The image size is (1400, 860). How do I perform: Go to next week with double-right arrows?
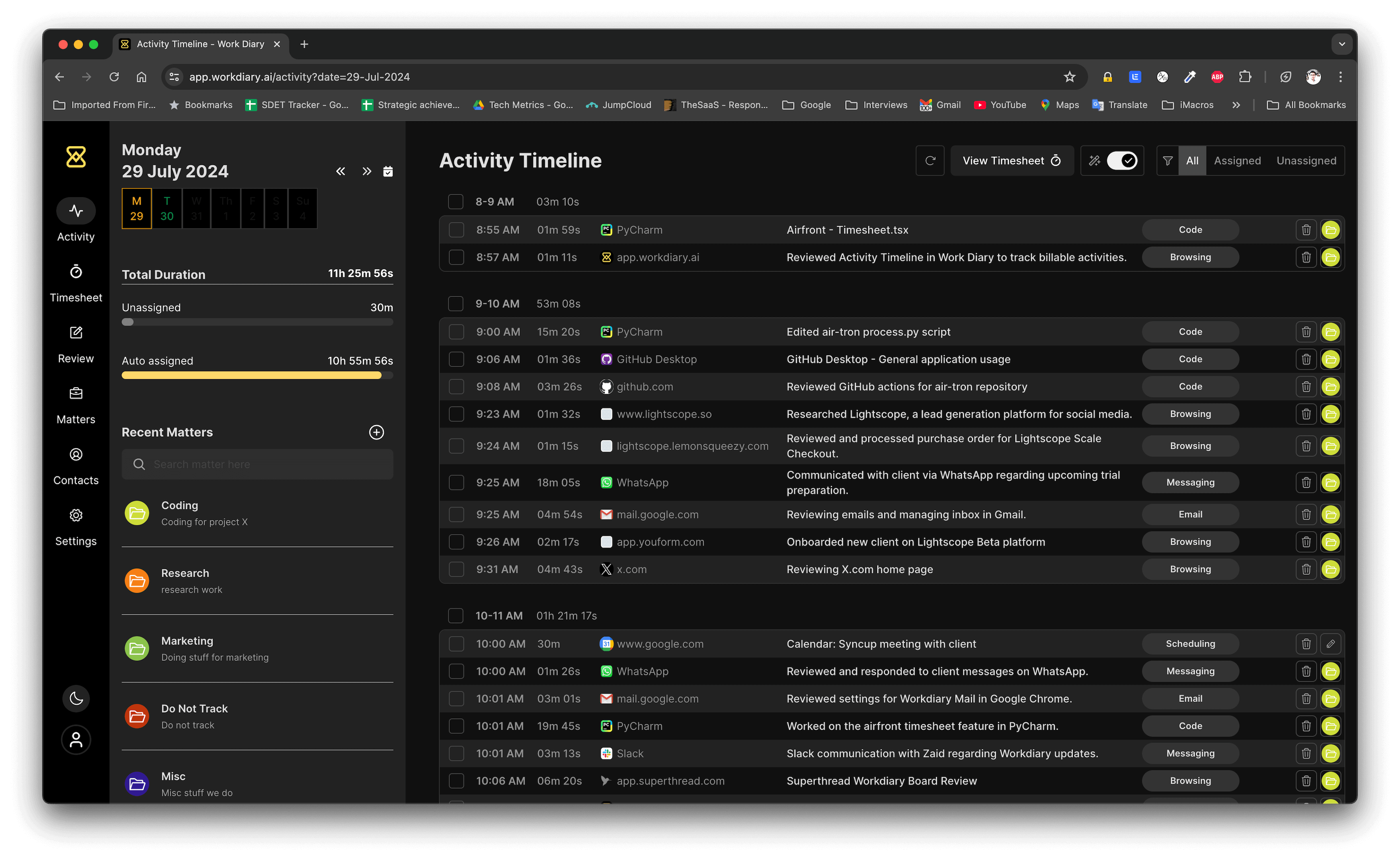pyautogui.click(x=367, y=171)
